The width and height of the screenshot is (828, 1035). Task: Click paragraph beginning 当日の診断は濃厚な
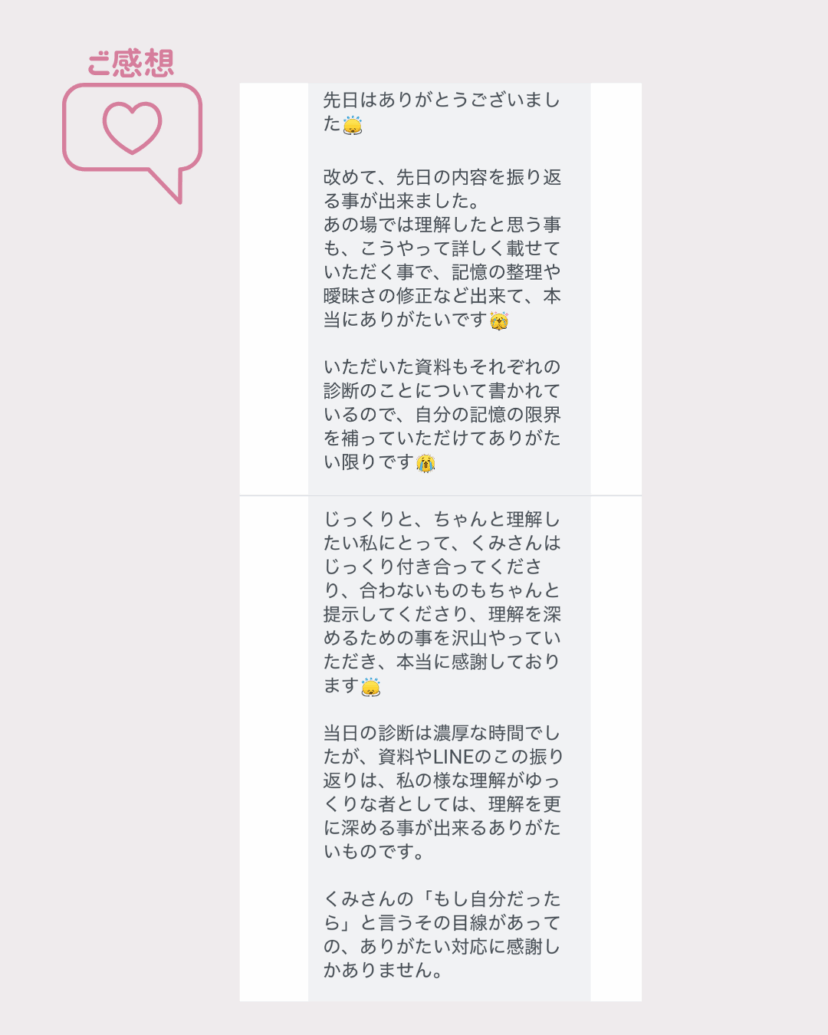(x=442, y=792)
